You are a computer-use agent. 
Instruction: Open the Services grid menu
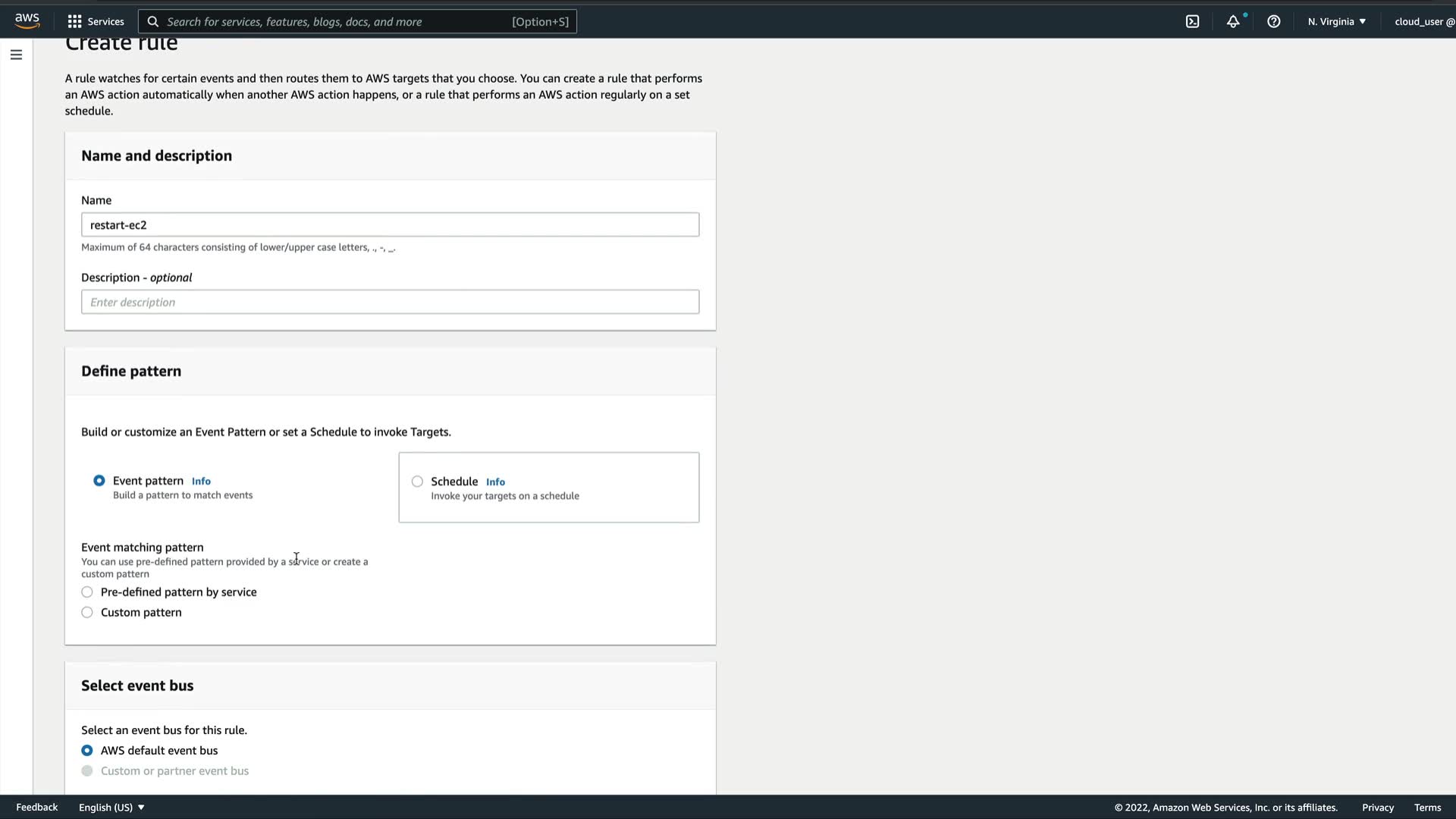[x=96, y=21]
